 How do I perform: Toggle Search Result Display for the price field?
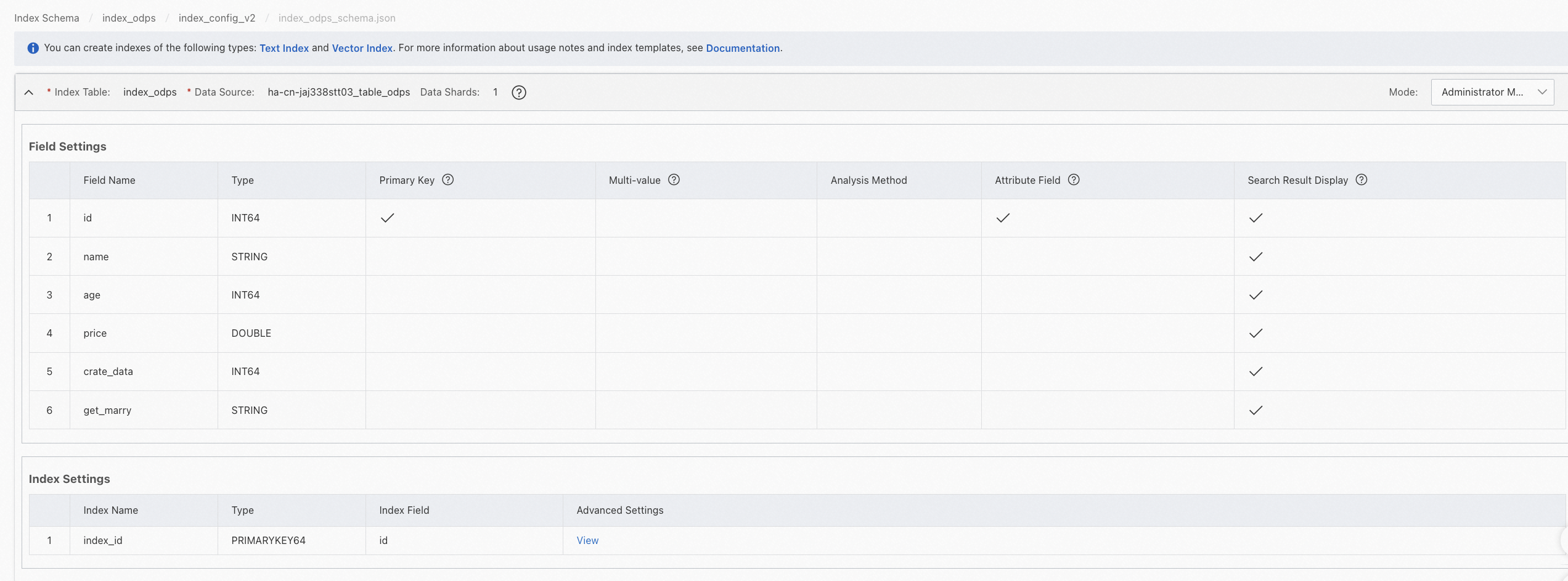[1256, 333]
